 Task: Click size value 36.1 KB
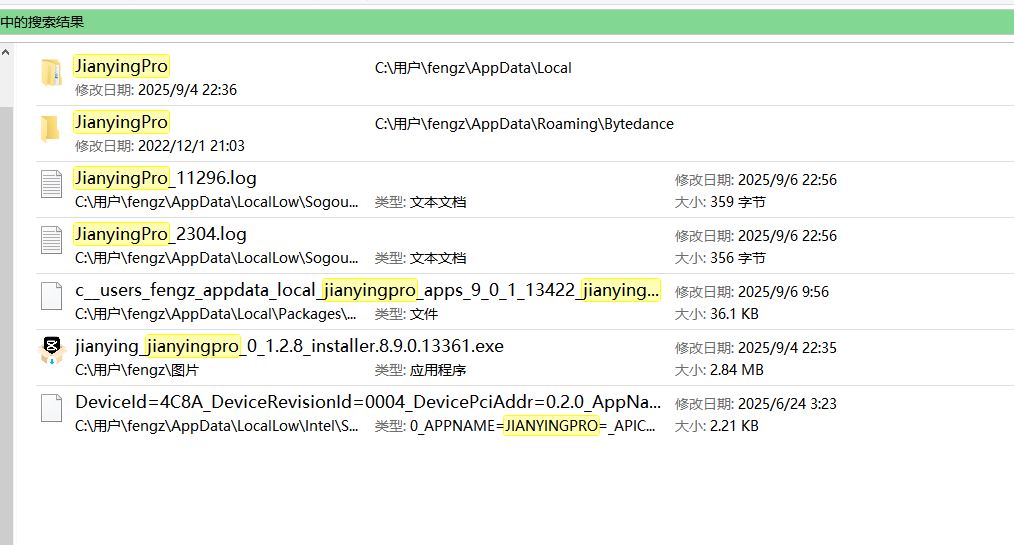pyautogui.click(x=734, y=314)
